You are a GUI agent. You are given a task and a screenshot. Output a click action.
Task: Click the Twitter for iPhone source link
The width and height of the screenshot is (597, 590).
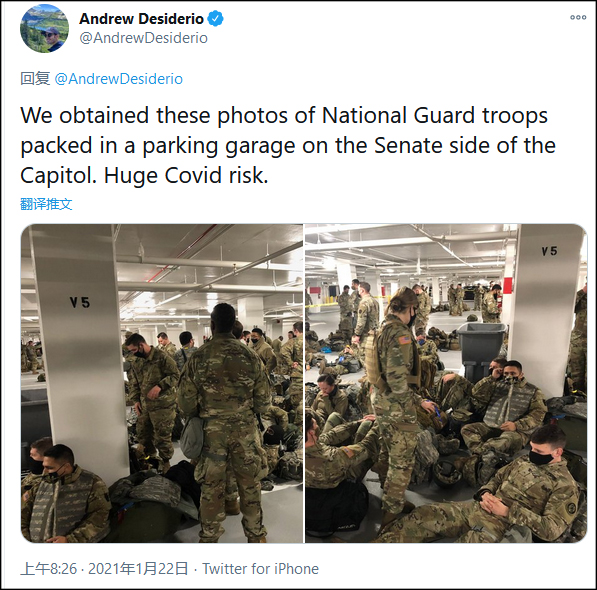260,569
